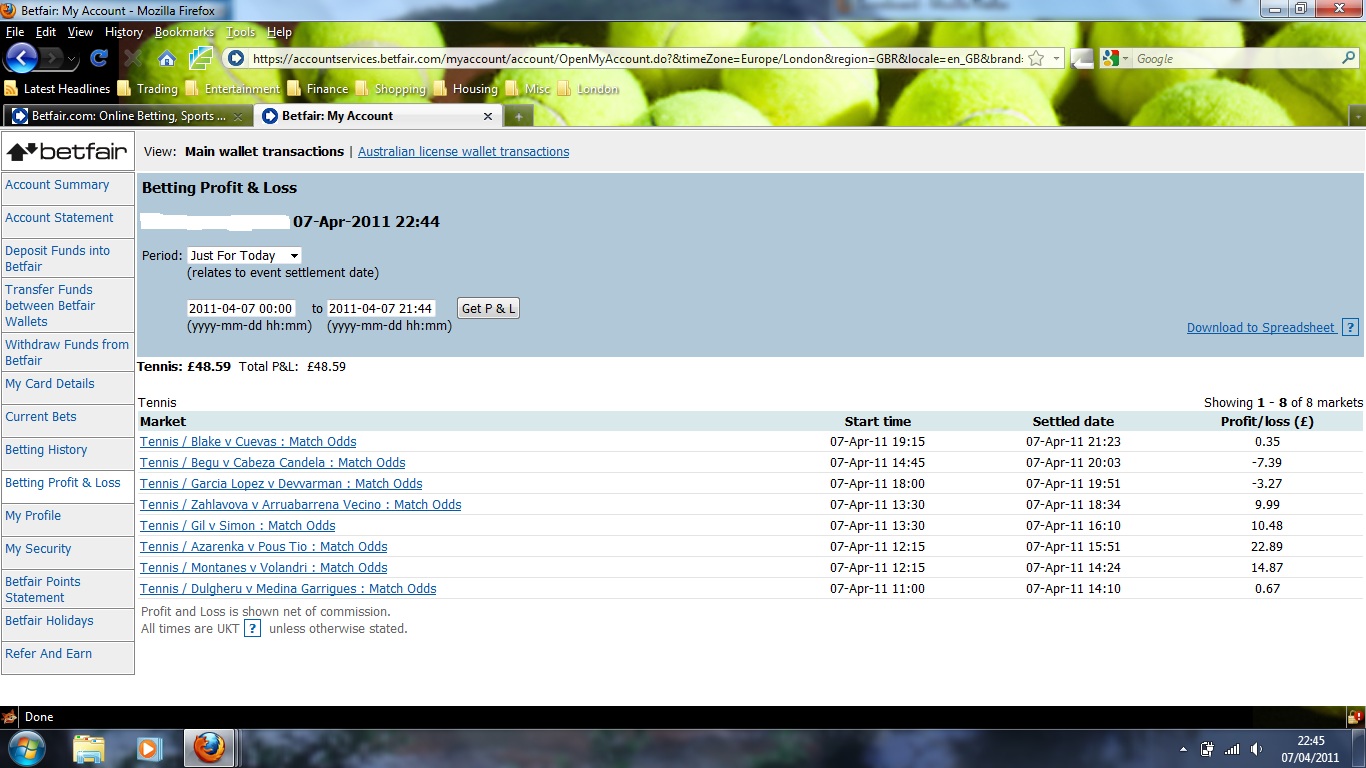The image size is (1366, 768).
Task: Open Betfair Points Statement
Action: pyautogui.click(x=43, y=590)
